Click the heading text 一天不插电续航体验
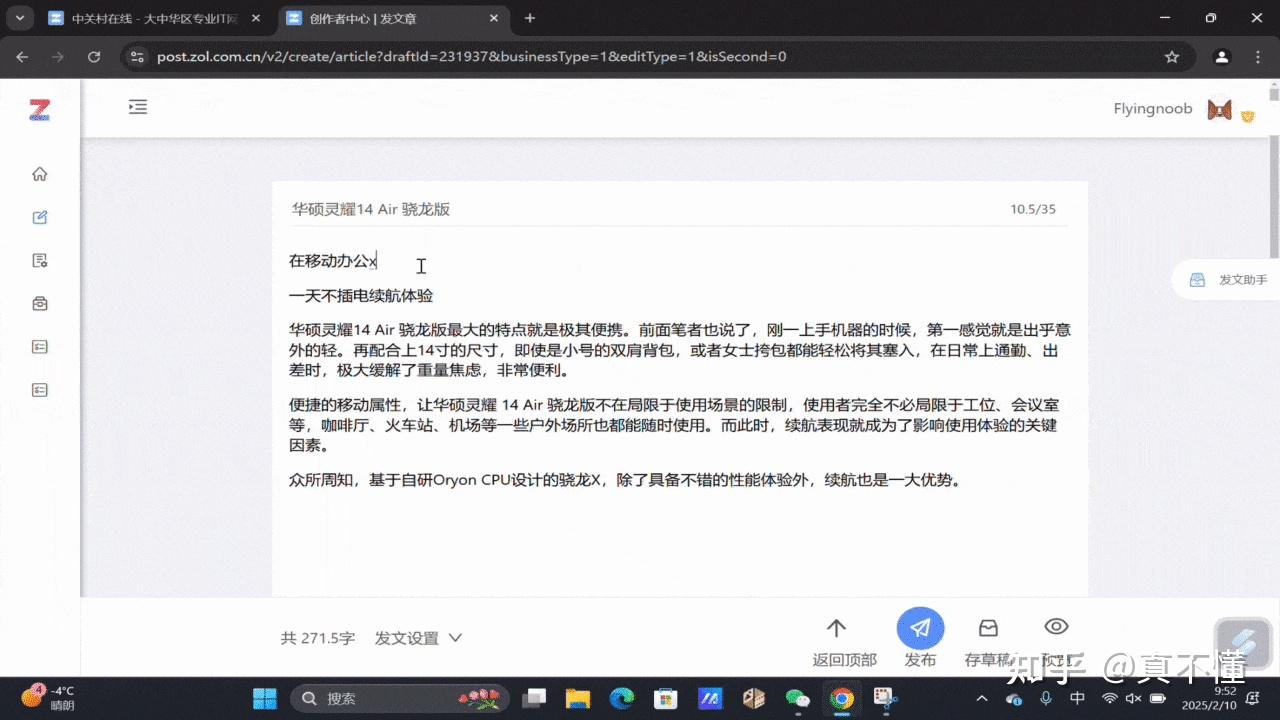Viewport: 1280px width, 720px height. (361, 296)
